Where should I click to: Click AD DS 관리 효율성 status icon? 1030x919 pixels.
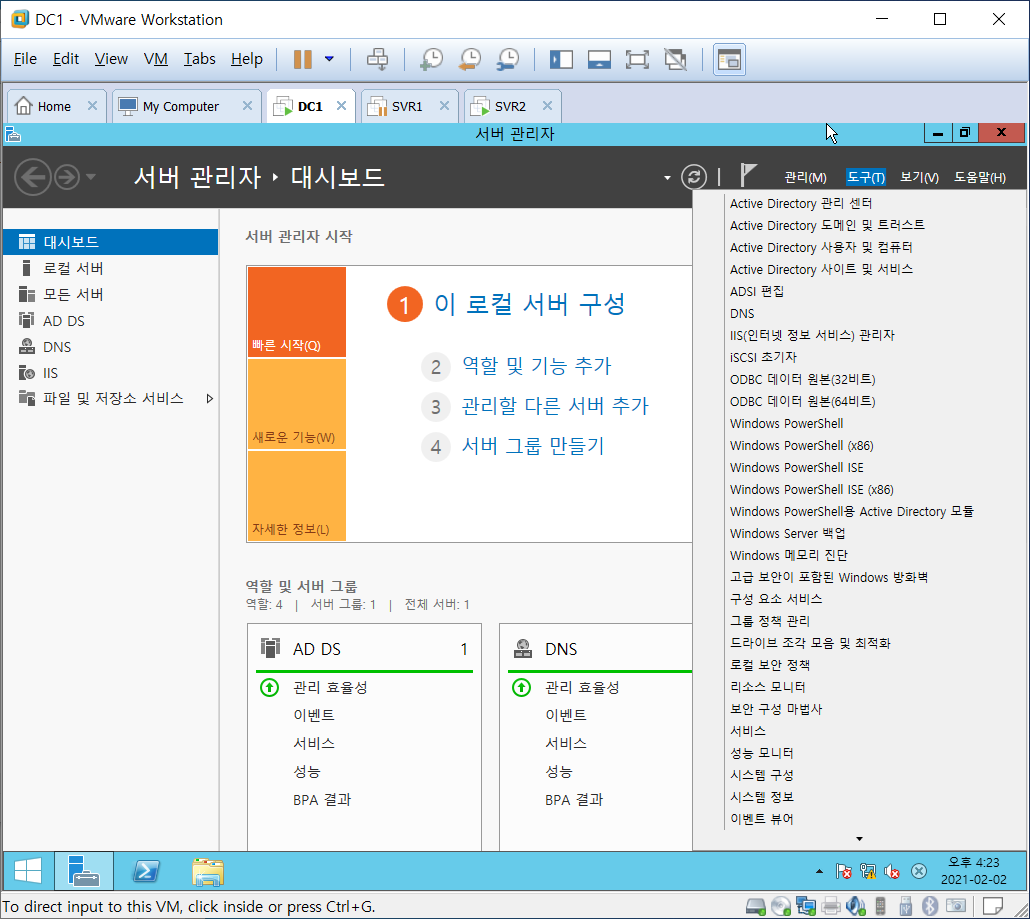(x=269, y=687)
